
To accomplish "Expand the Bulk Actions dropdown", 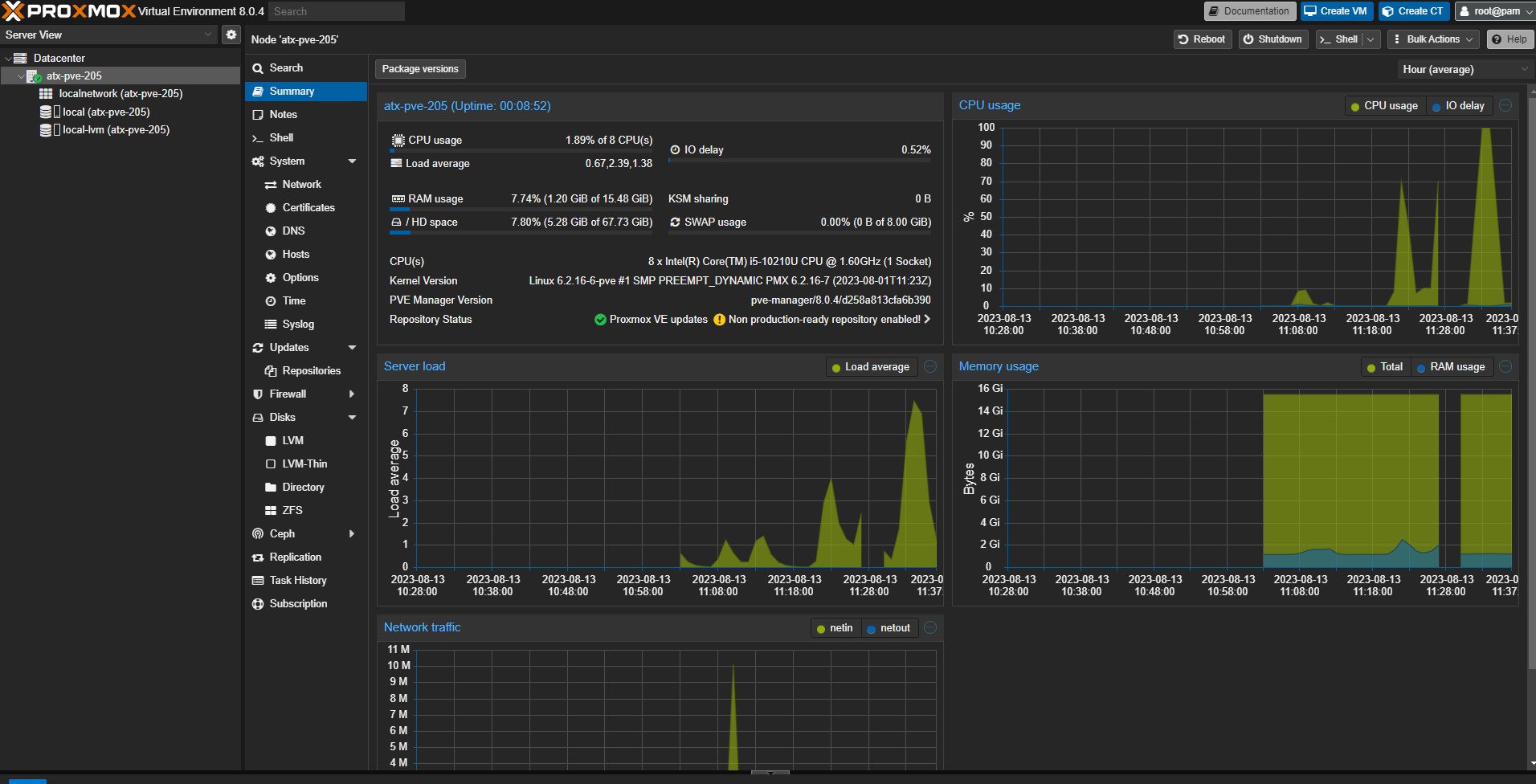I will (x=1435, y=39).
